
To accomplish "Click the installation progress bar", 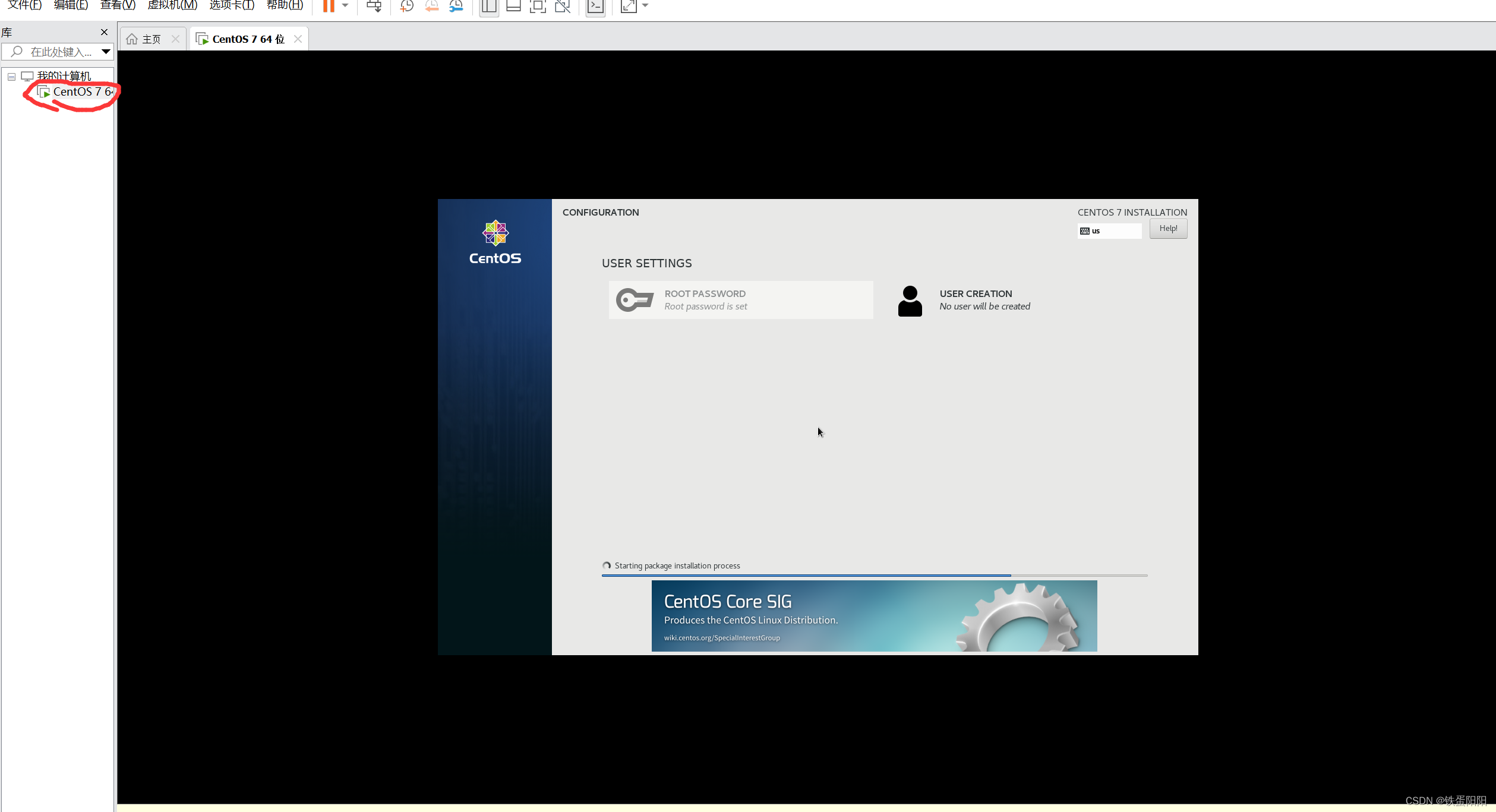I will coord(874,575).
